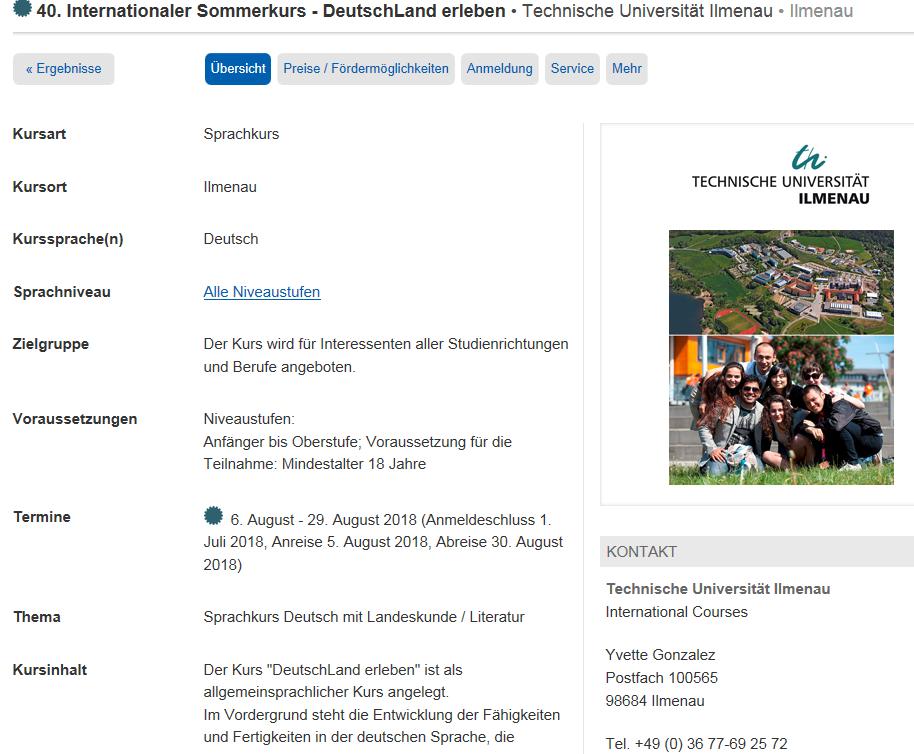Click the value Deutsch
The height and width of the screenshot is (754, 914).
231,239
